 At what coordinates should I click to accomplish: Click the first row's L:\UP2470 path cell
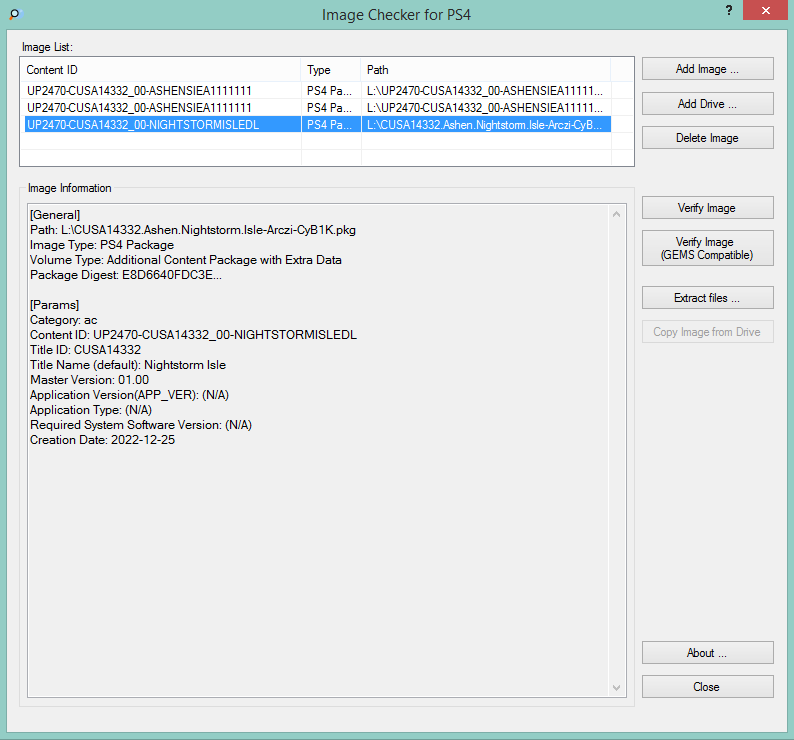coord(485,91)
